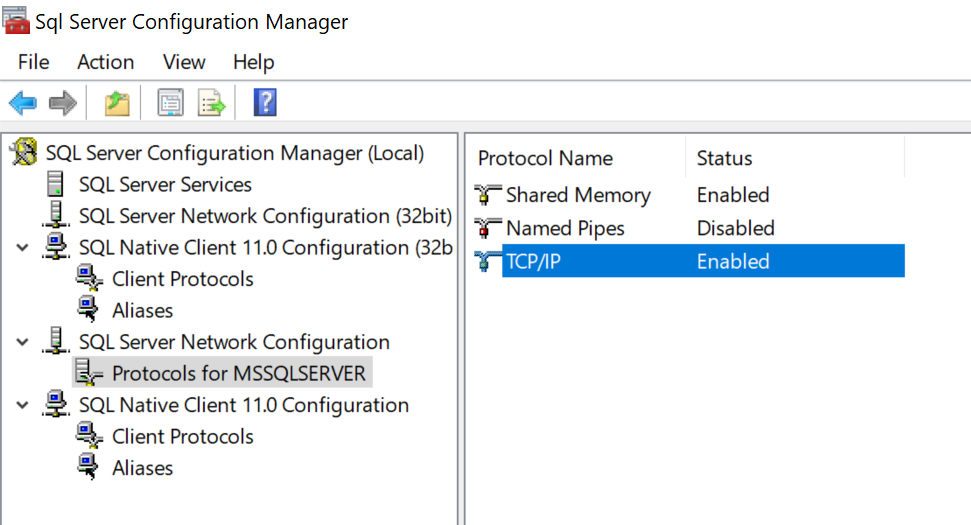The height and width of the screenshot is (525, 971).
Task: Click the Shared Memory protocol icon
Action: coord(488,195)
